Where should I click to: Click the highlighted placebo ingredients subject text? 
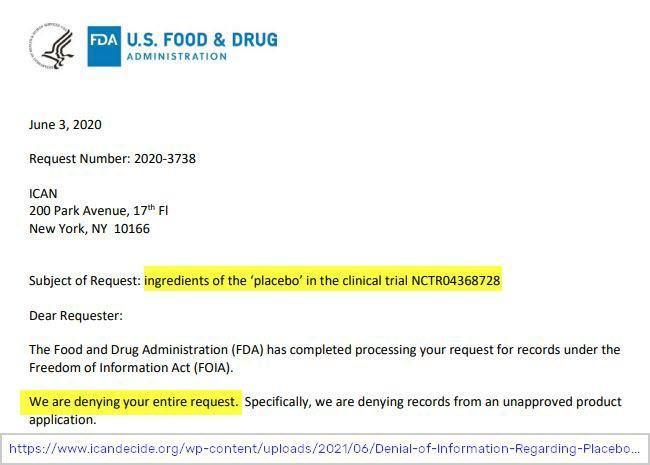(x=322, y=281)
